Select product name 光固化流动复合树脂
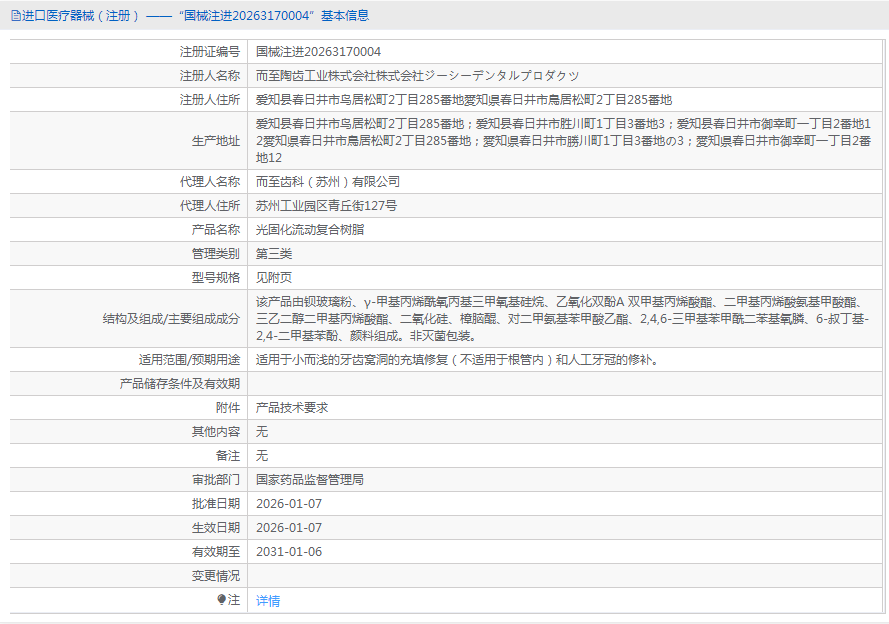The height and width of the screenshot is (624, 889). (x=310, y=230)
